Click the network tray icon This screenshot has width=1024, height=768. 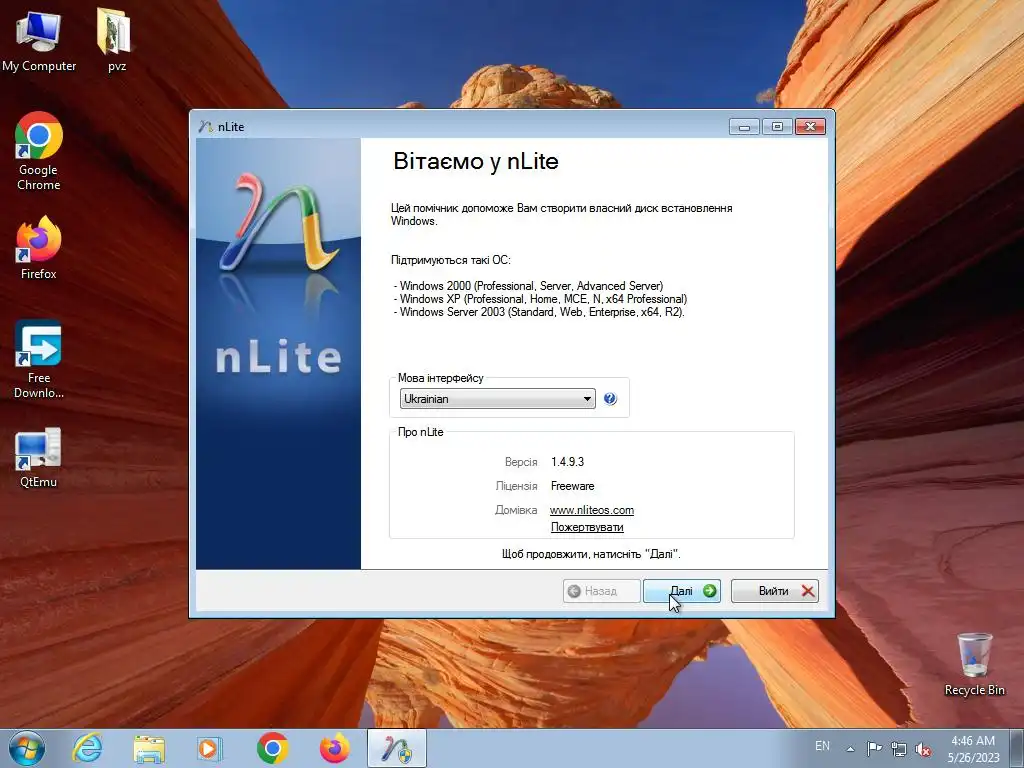pos(899,748)
